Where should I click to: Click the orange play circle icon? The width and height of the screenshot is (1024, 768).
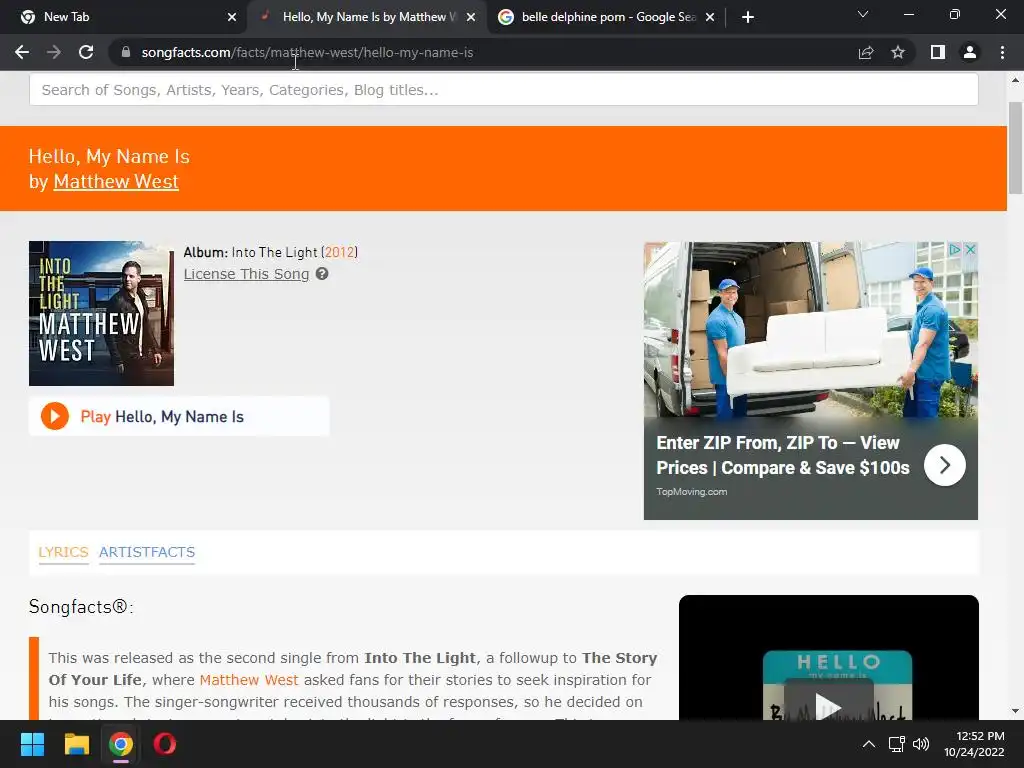tap(55, 416)
